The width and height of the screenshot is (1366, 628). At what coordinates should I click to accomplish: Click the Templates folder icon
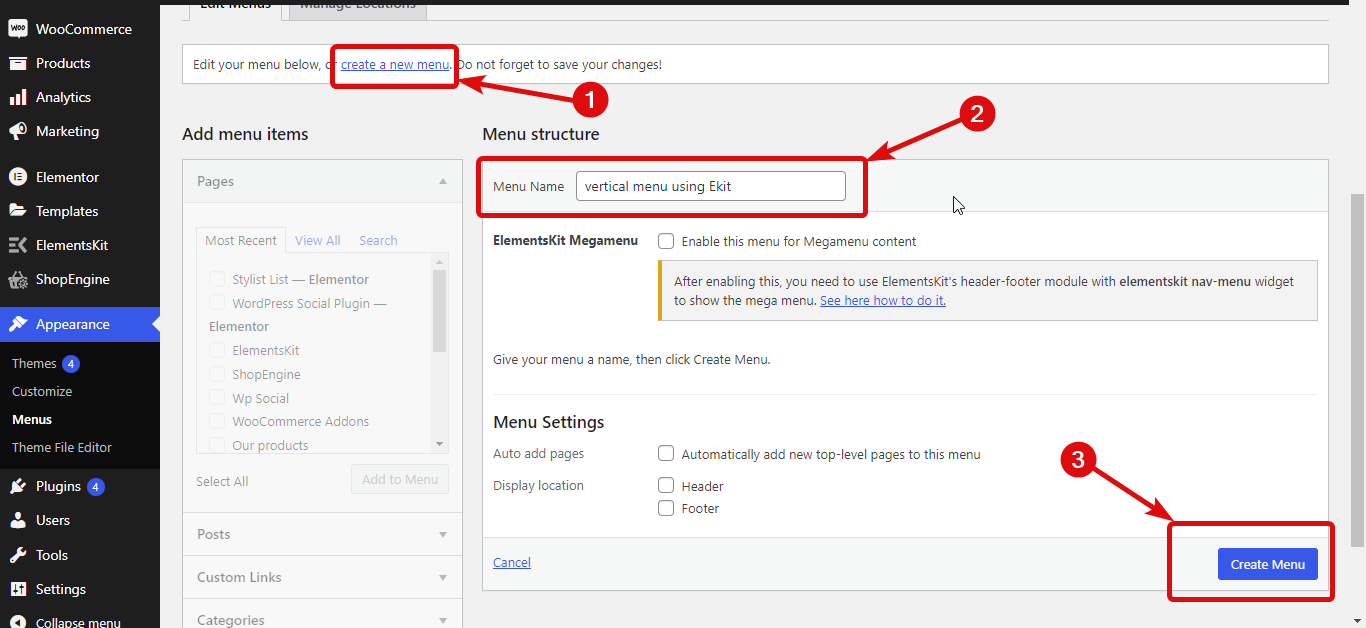(x=17, y=211)
